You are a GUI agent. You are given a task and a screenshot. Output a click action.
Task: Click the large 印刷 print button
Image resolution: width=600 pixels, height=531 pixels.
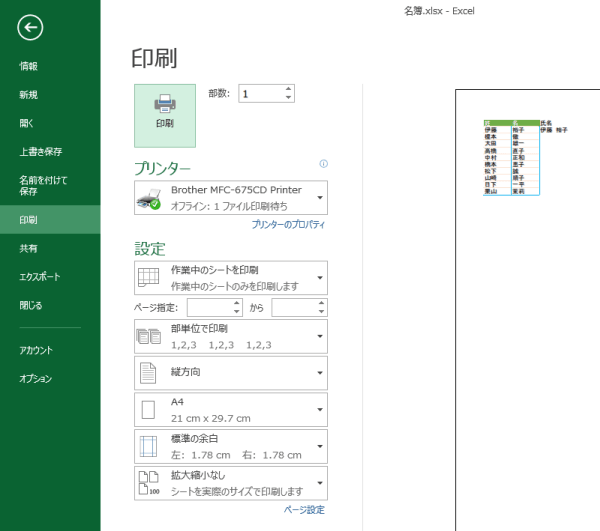pyautogui.click(x=165, y=116)
